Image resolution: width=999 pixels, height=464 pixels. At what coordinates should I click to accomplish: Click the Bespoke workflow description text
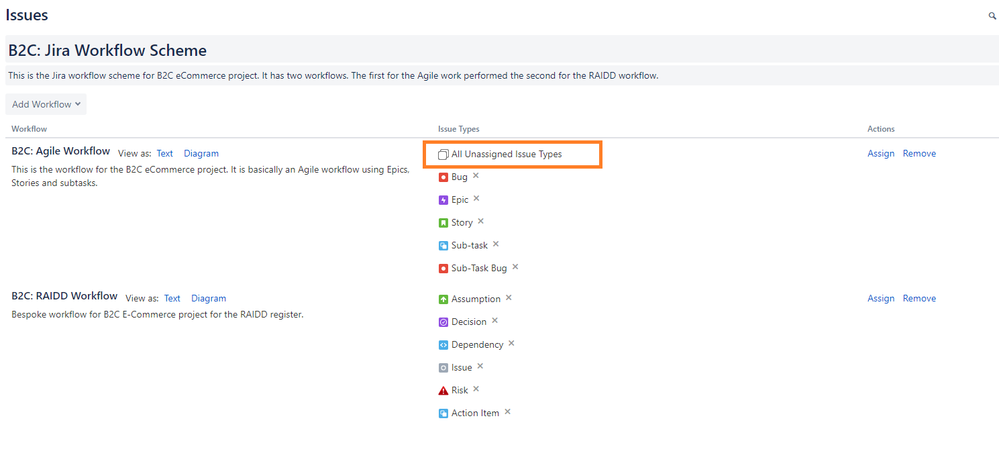pyautogui.click(x=157, y=314)
